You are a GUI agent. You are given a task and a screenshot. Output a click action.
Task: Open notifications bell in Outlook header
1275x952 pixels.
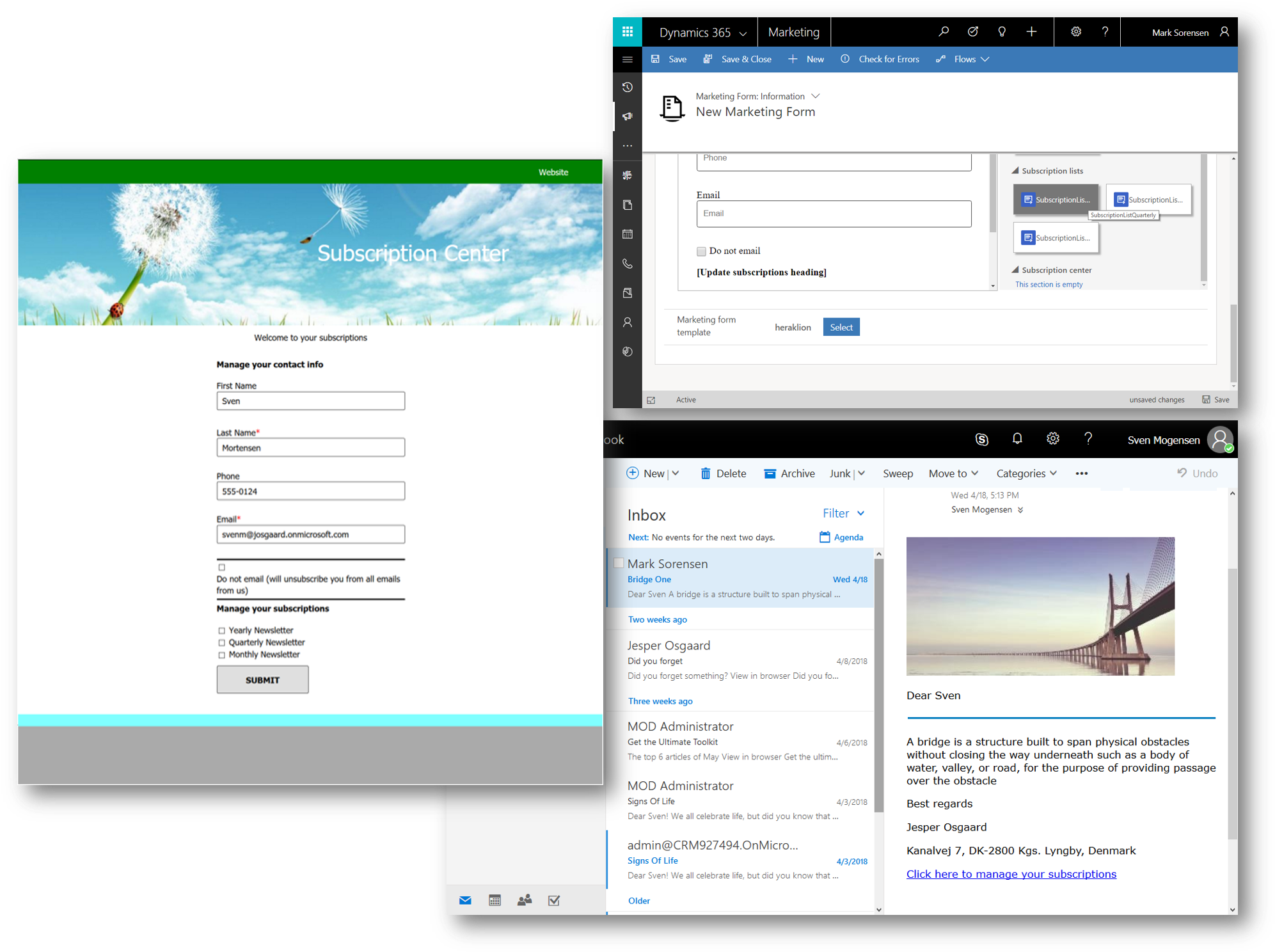1017,439
